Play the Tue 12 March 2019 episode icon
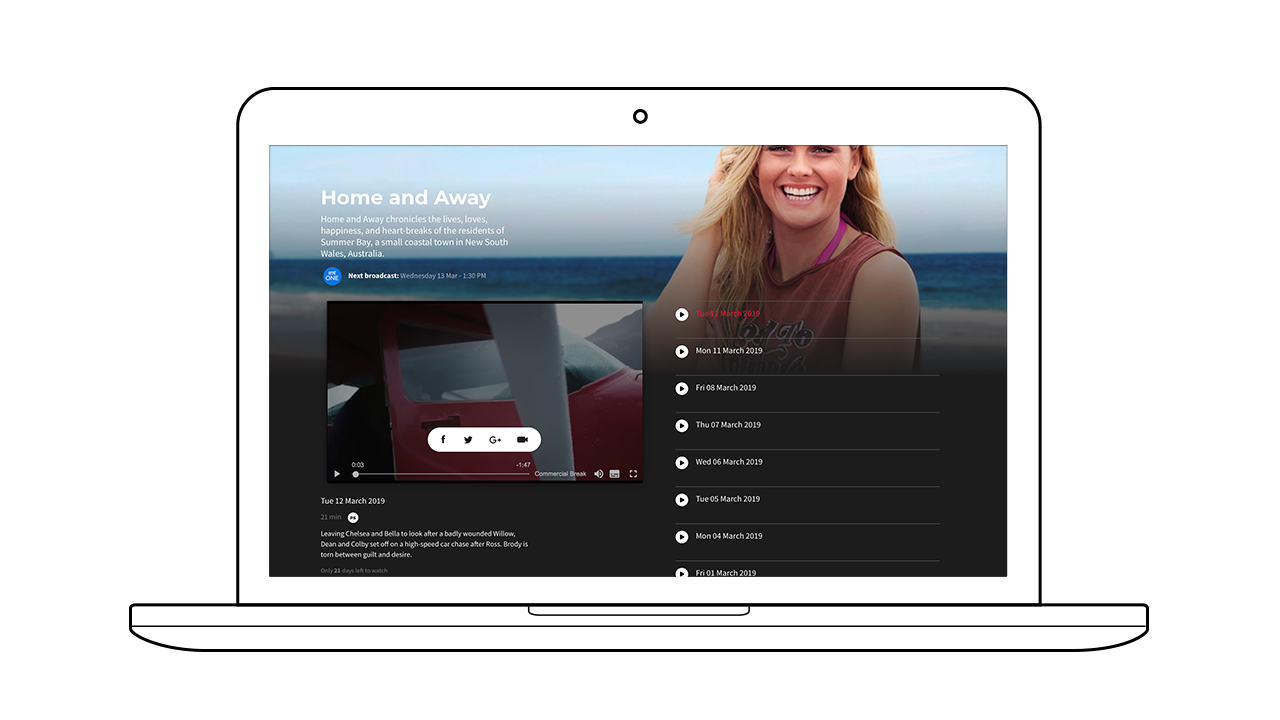1280x720 pixels. click(x=682, y=314)
